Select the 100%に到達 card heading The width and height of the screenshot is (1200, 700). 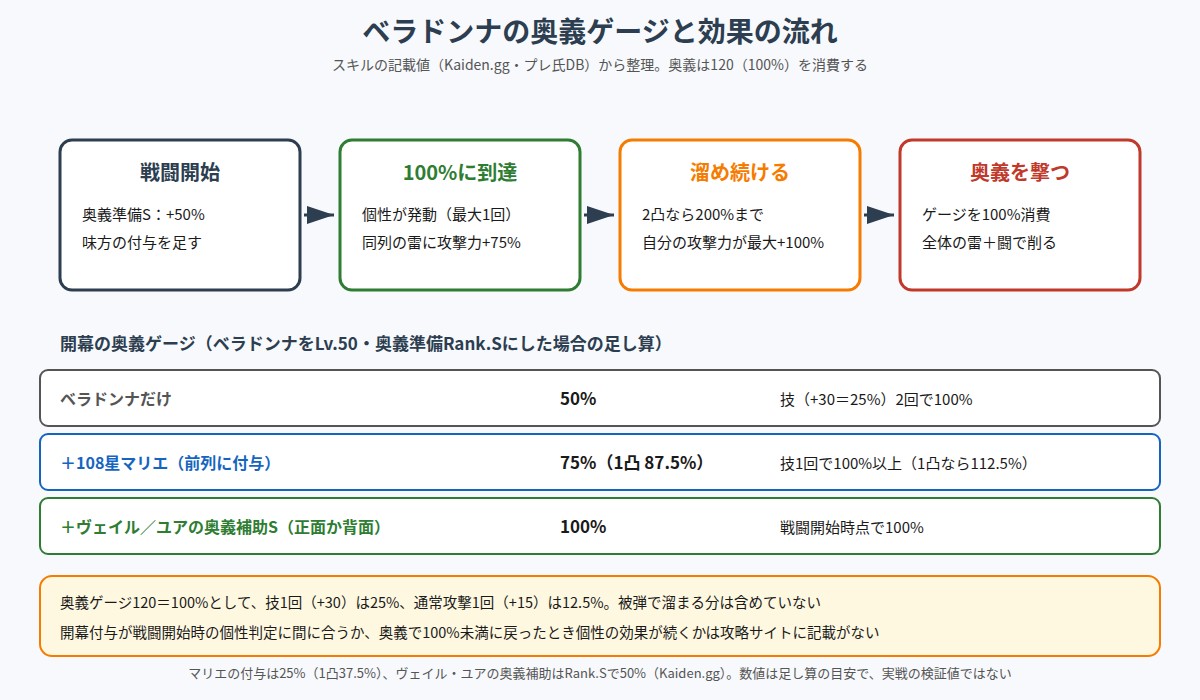(x=460, y=172)
